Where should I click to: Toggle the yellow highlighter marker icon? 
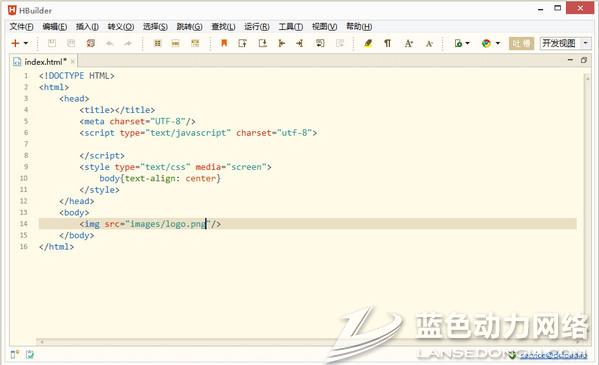click(368, 43)
